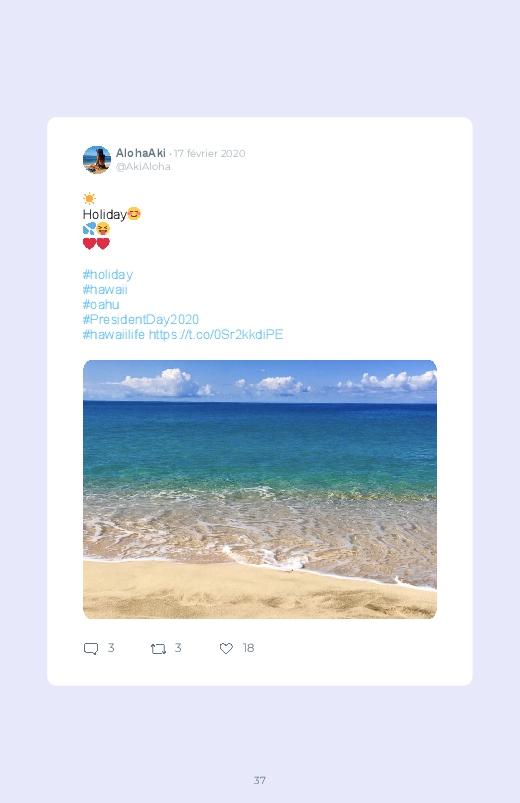
Task: Click the sun emoji
Action: click(89, 198)
